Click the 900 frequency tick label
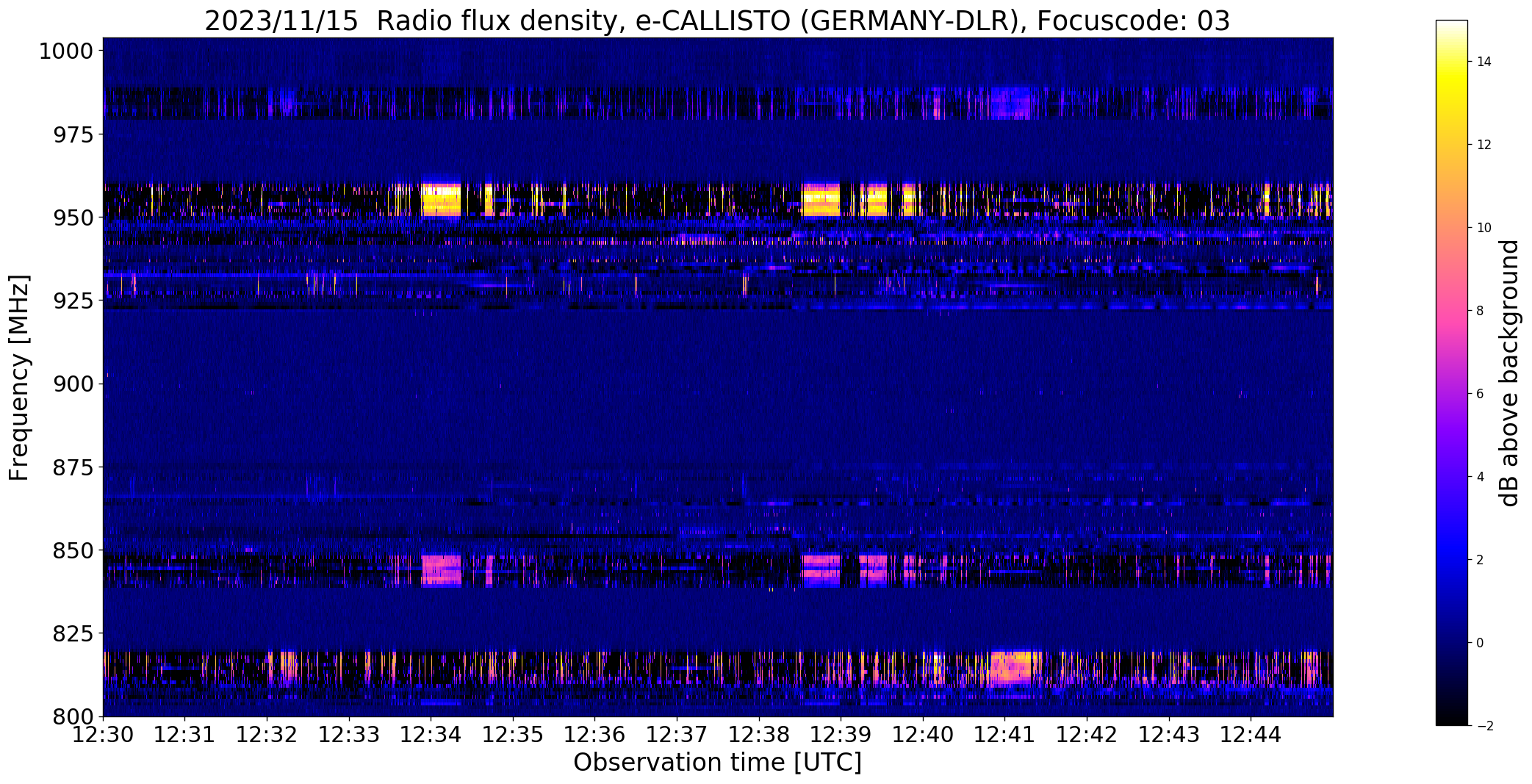 (73, 384)
